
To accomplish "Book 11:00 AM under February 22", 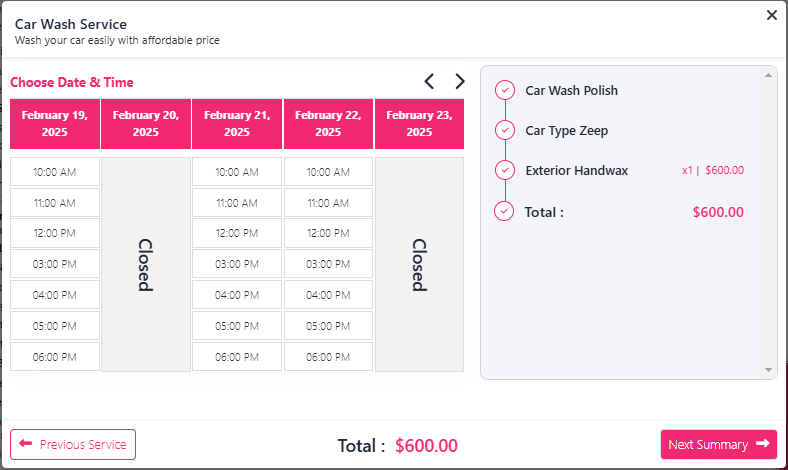I will pyautogui.click(x=328, y=203).
